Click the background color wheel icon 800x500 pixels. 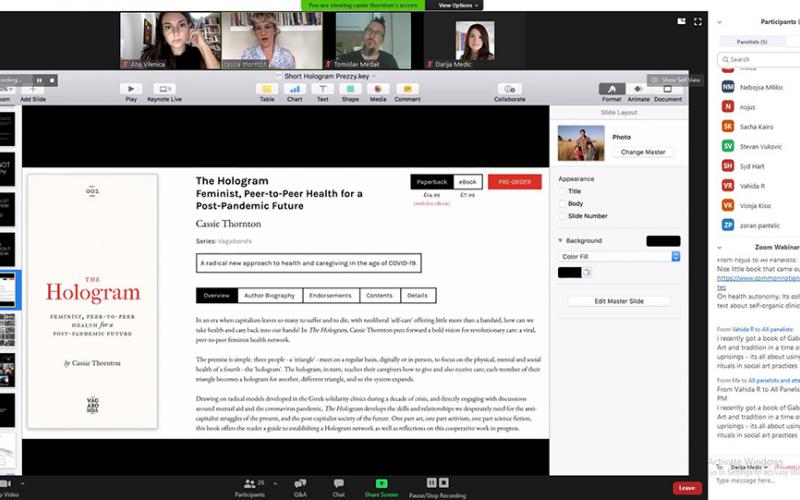pos(587,272)
